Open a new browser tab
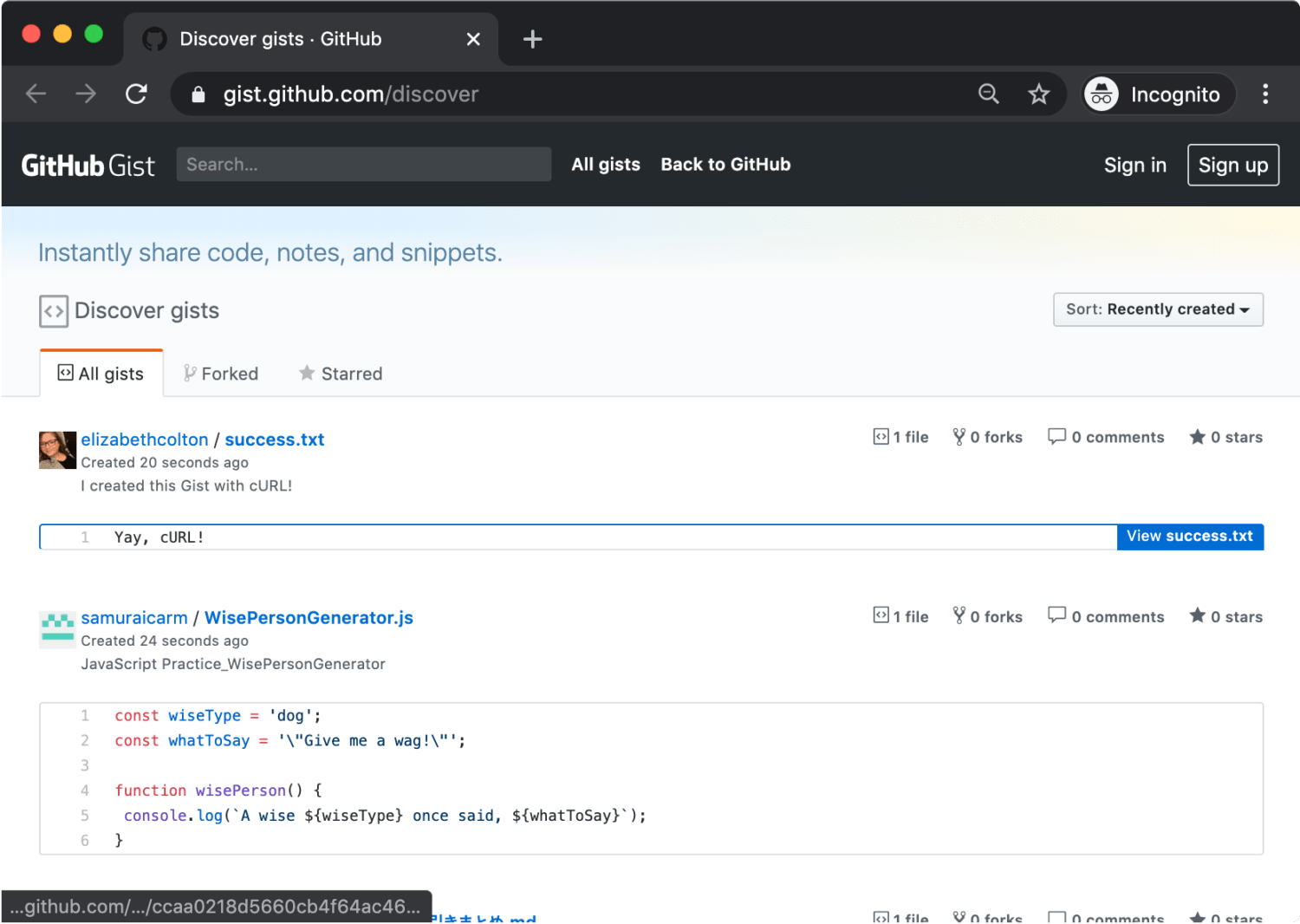This screenshot has height=924, width=1300. 532,39
